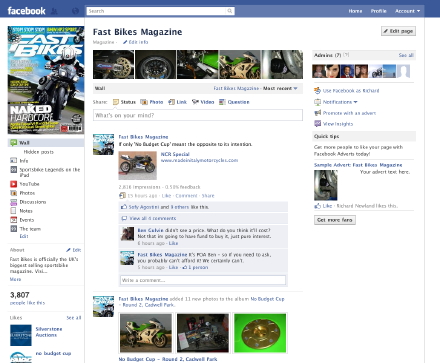Viewport: 440px width, 363px height.
Task: Expand the Account dropdown menu
Action: coord(407,11)
